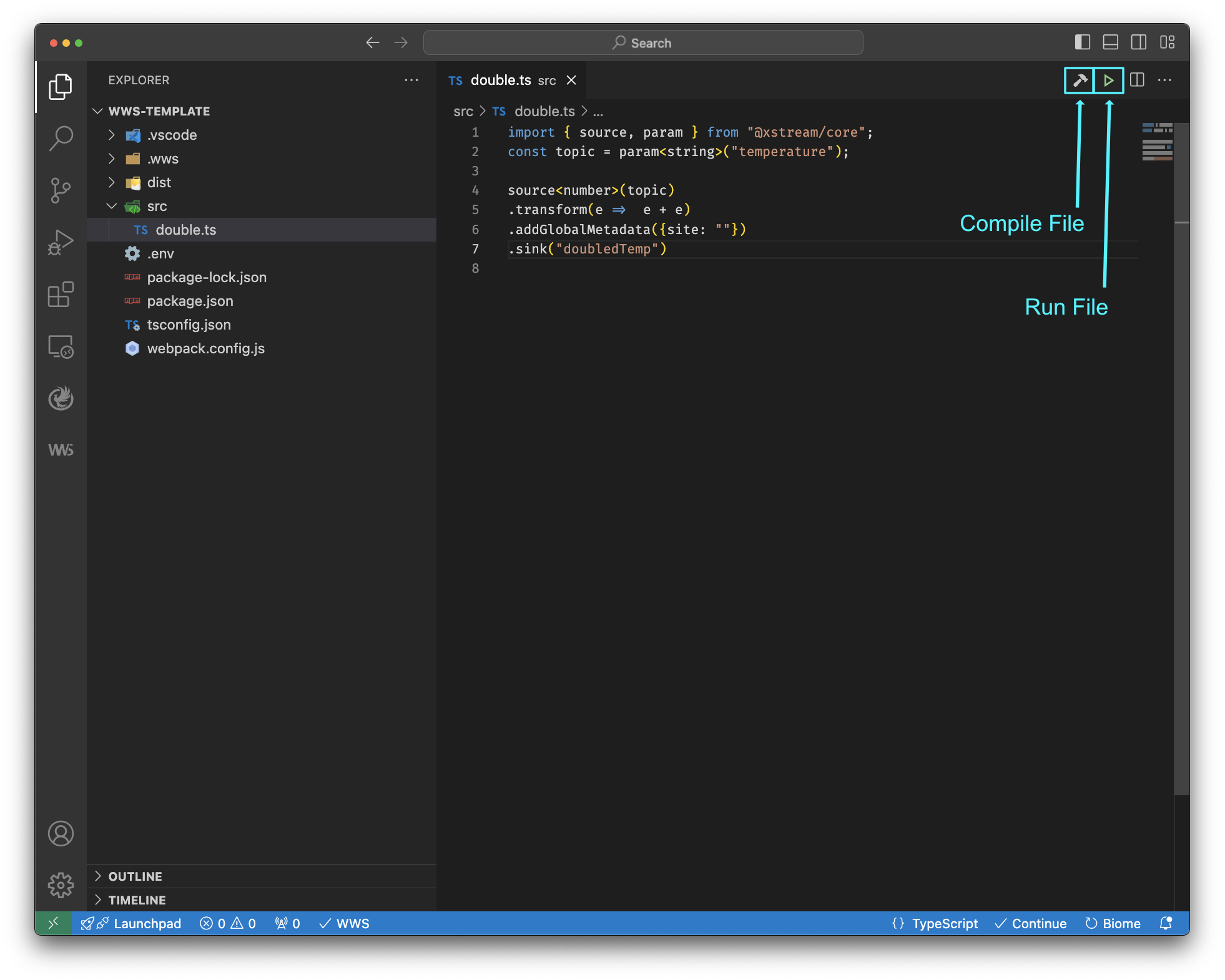Viewport: 1225px width, 980px height.
Task: Open the Source Control view
Action: click(61, 190)
